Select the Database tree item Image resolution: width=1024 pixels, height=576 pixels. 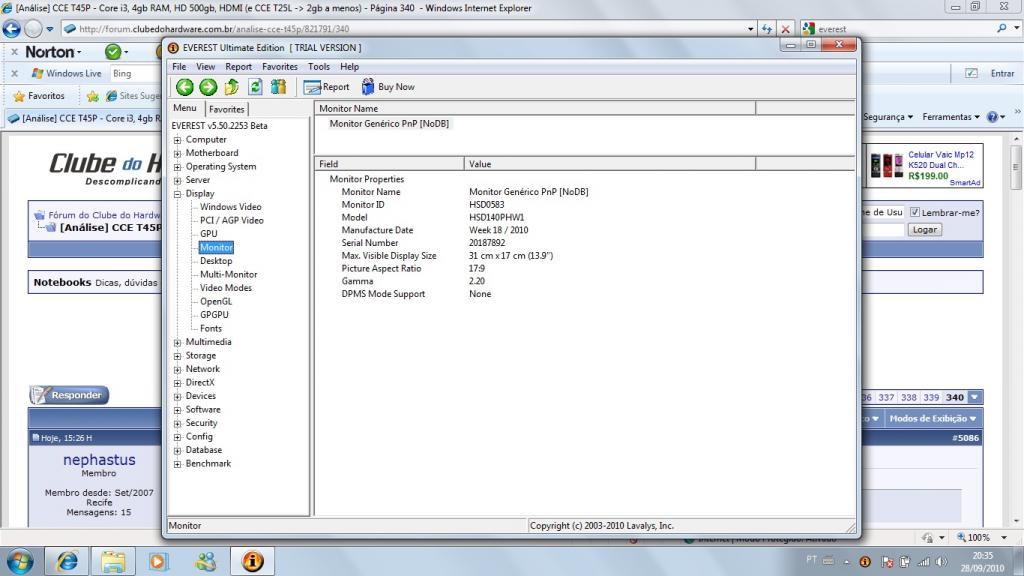[204, 450]
